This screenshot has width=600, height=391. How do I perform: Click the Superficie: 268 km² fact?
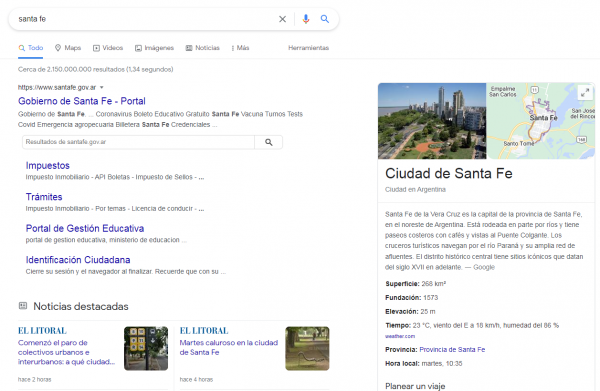click(416, 284)
